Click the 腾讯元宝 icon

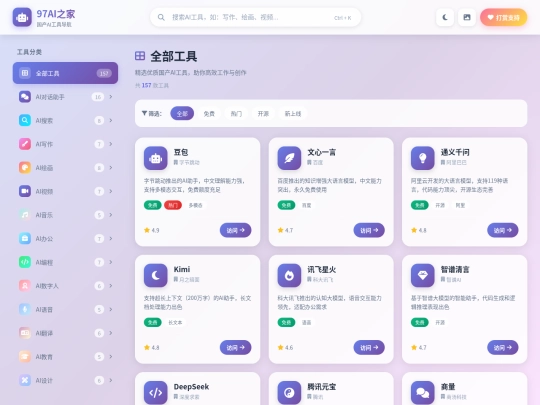tap(289, 392)
